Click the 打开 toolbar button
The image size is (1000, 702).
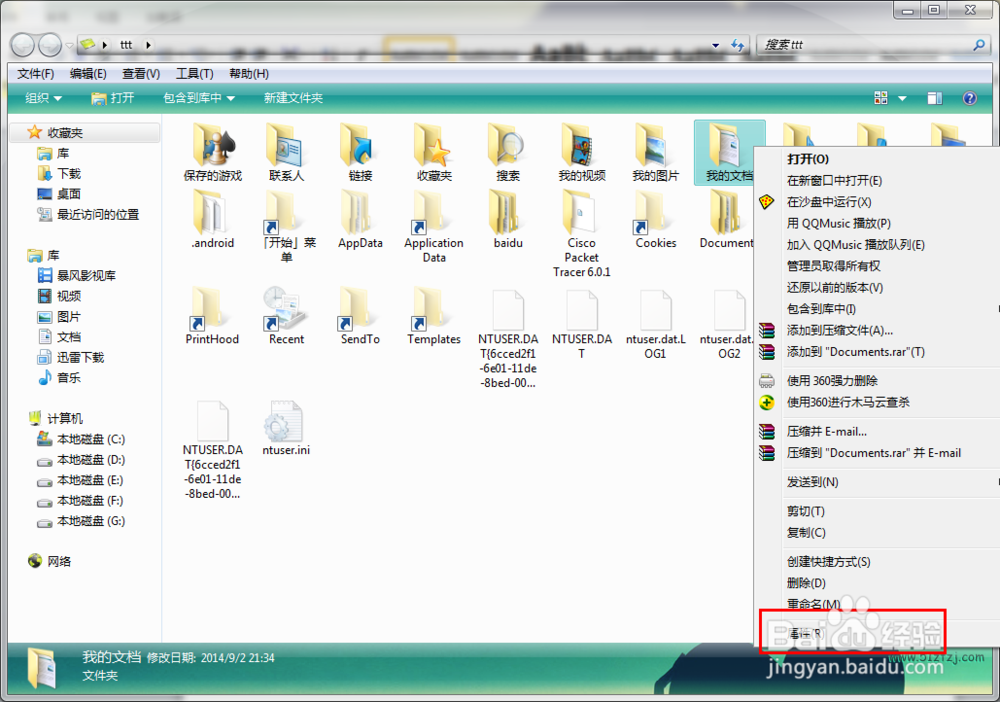point(113,98)
